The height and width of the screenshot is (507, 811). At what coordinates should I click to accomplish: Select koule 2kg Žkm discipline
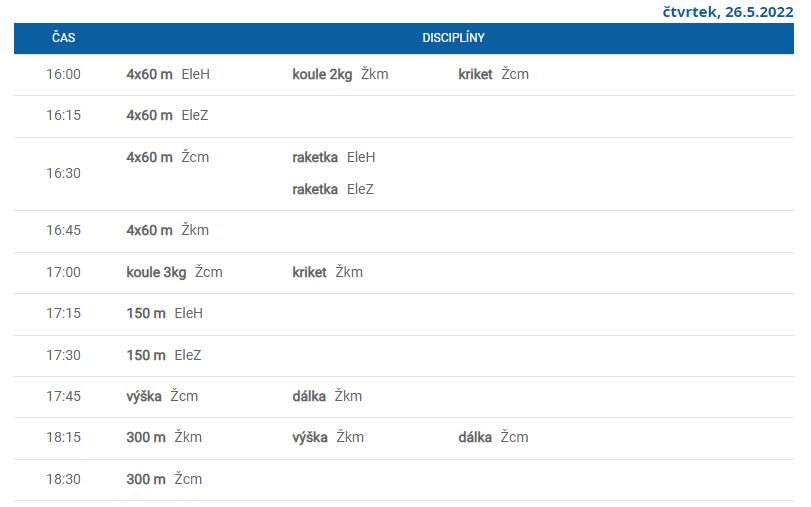click(340, 74)
